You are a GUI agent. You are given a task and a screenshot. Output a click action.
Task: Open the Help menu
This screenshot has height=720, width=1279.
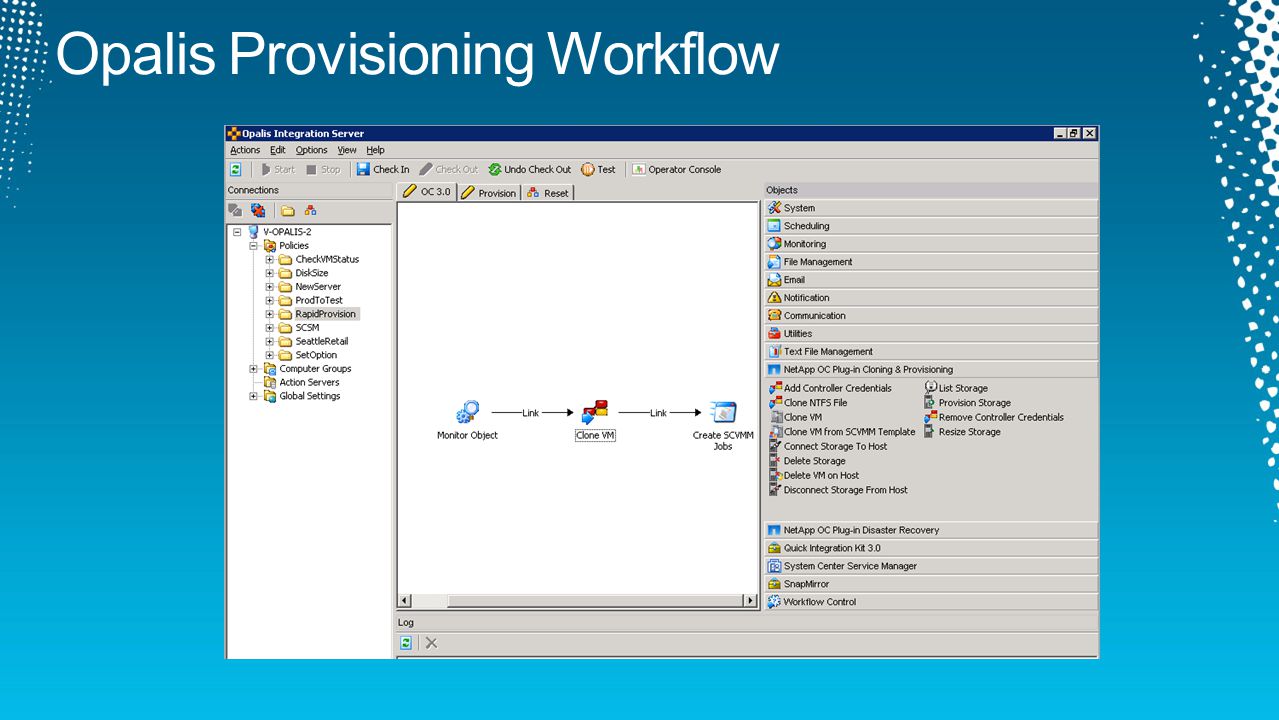point(375,150)
